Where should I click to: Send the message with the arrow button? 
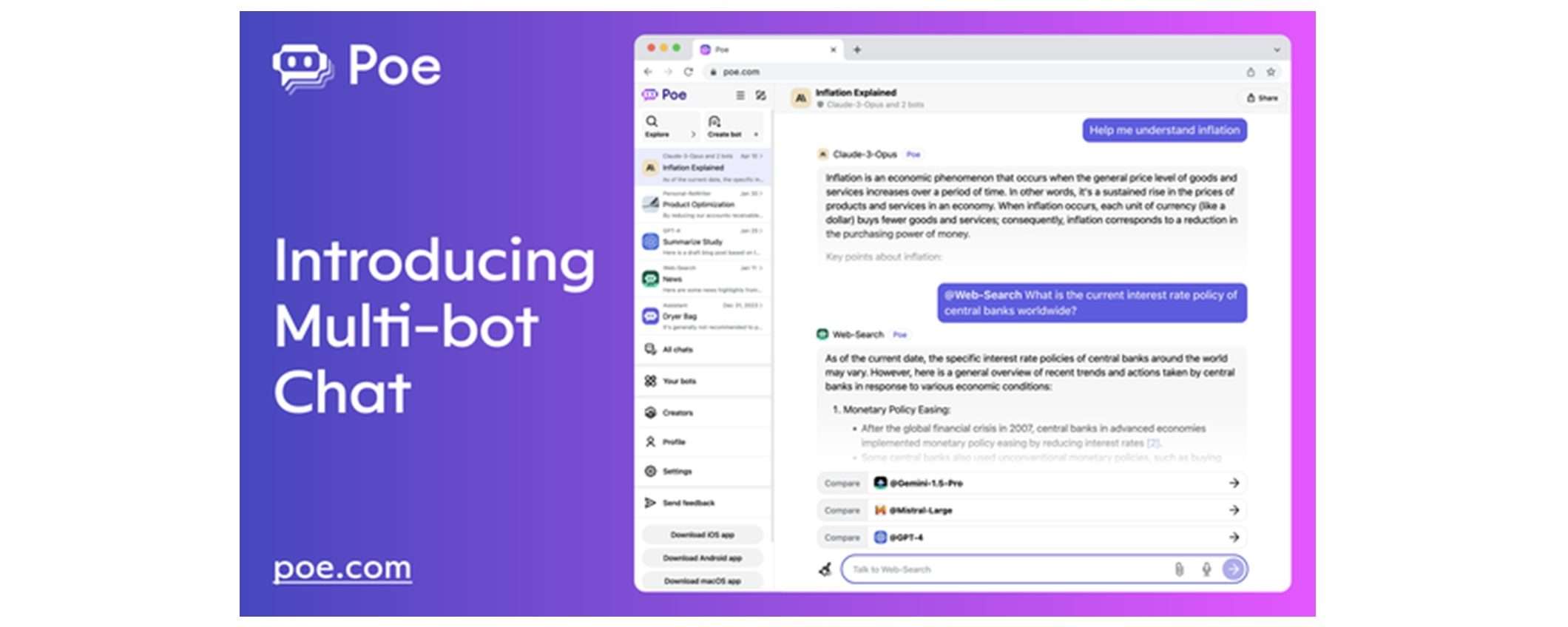1232,569
